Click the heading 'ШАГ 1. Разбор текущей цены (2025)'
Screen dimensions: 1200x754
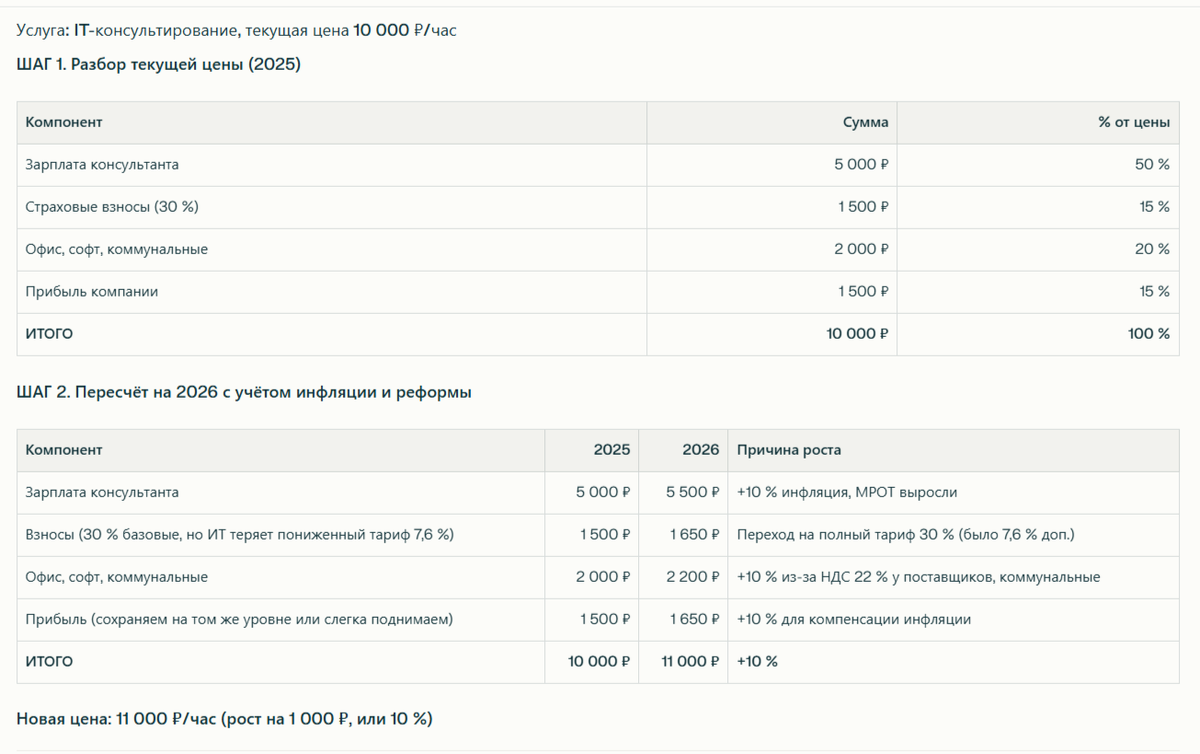tap(159, 64)
